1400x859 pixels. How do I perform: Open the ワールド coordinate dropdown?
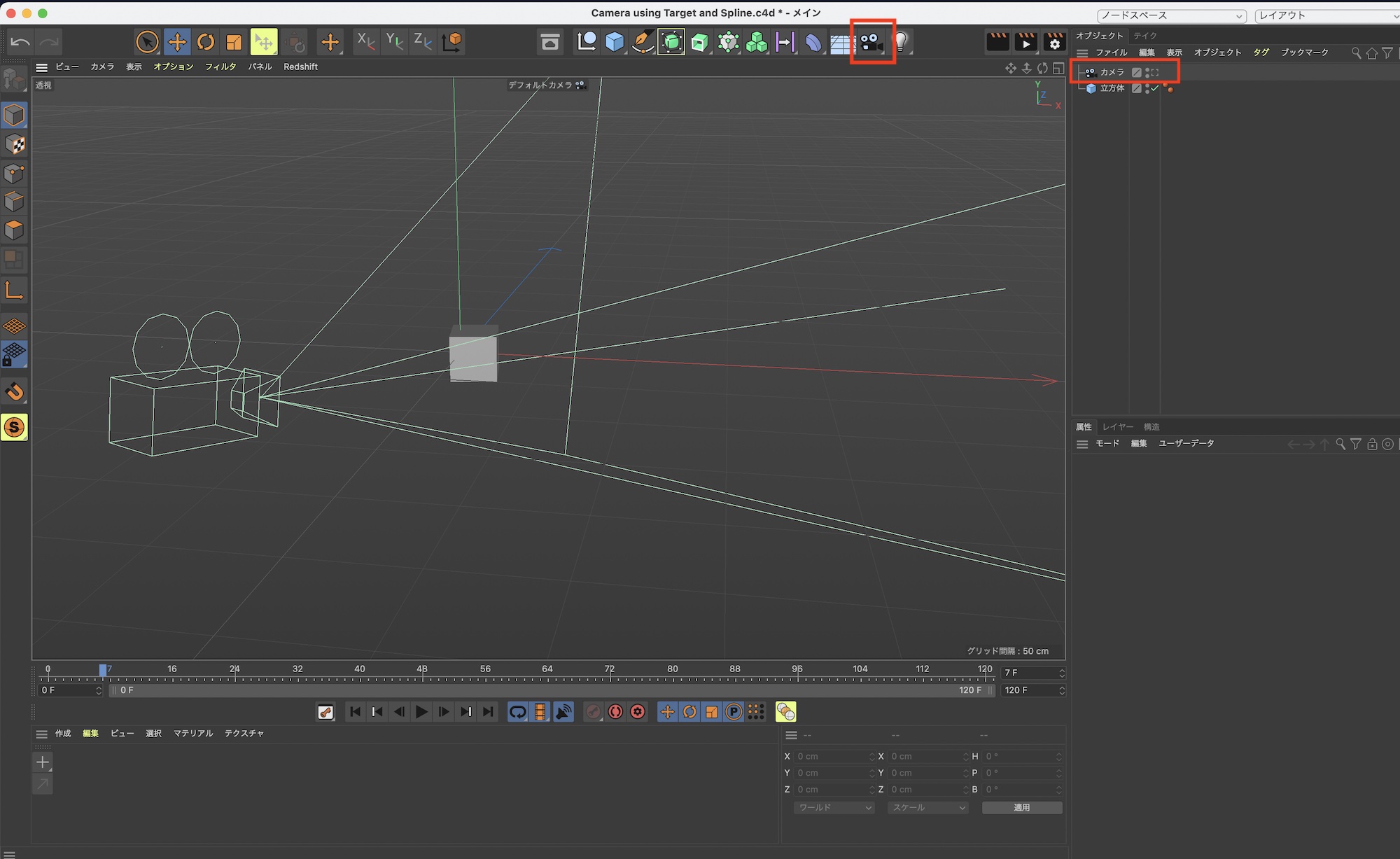click(x=834, y=807)
